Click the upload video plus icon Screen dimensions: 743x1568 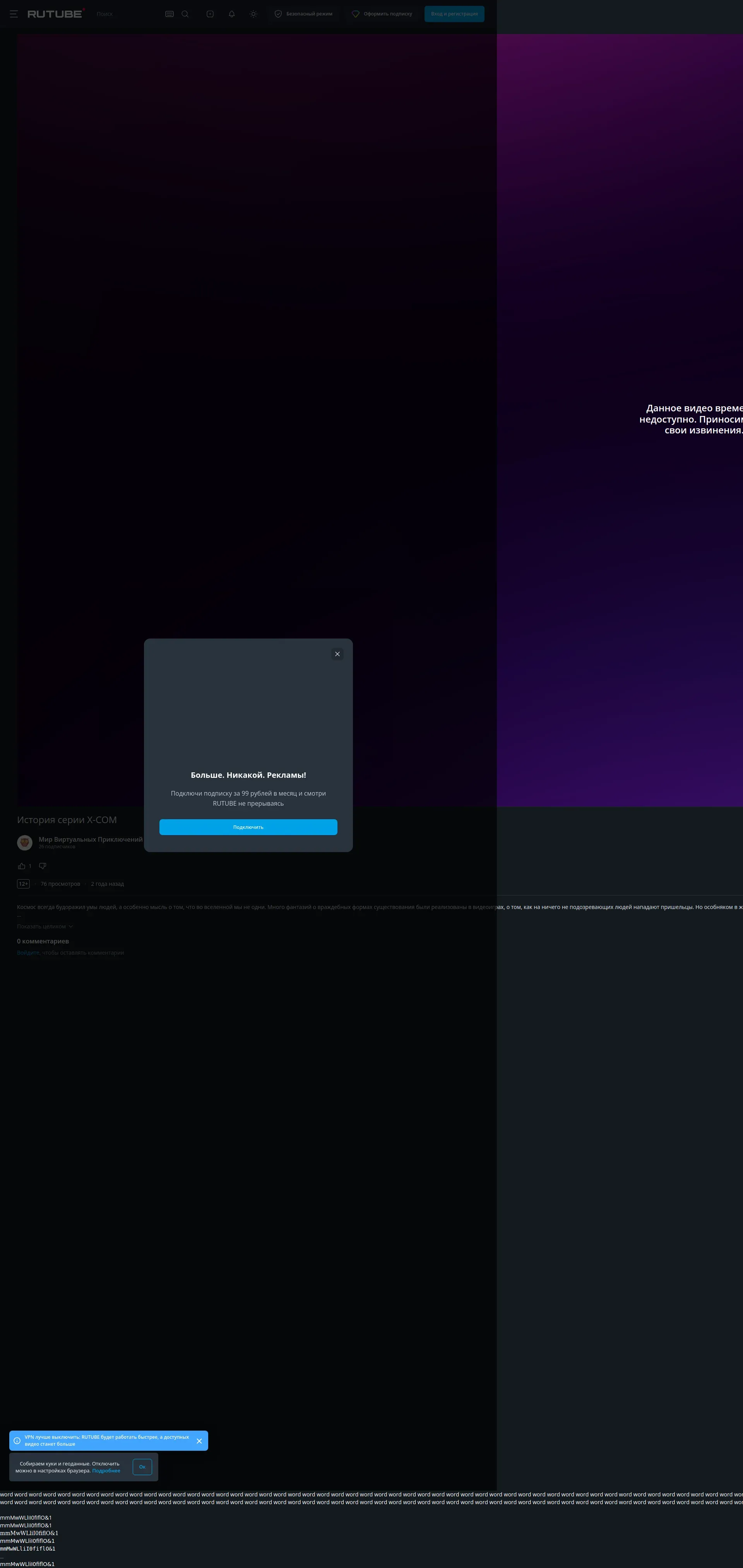[x=210, y=14]
